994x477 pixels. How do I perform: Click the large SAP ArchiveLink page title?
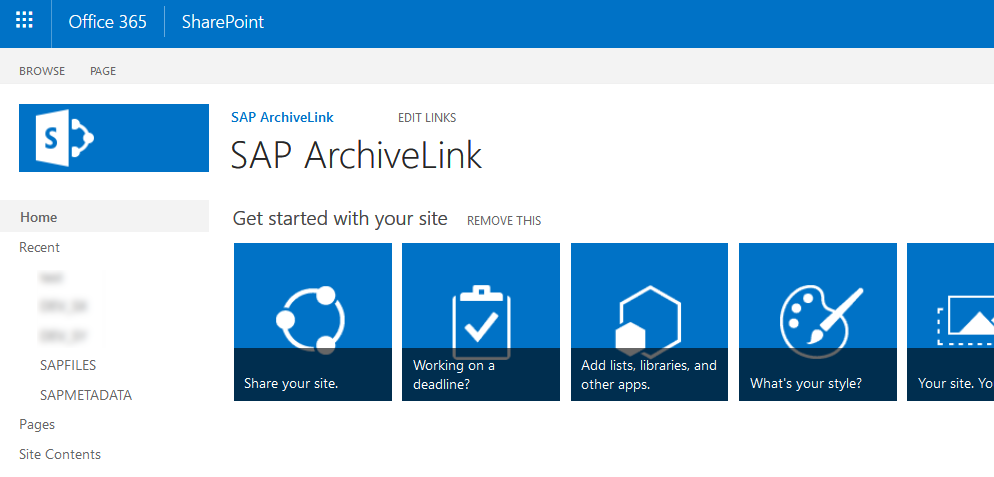pyautogui.click(x=356, y=154)
